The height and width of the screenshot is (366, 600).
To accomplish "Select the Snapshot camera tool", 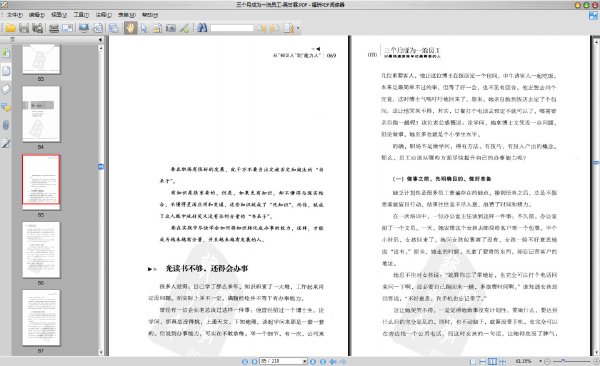I will tap(171, 28).
